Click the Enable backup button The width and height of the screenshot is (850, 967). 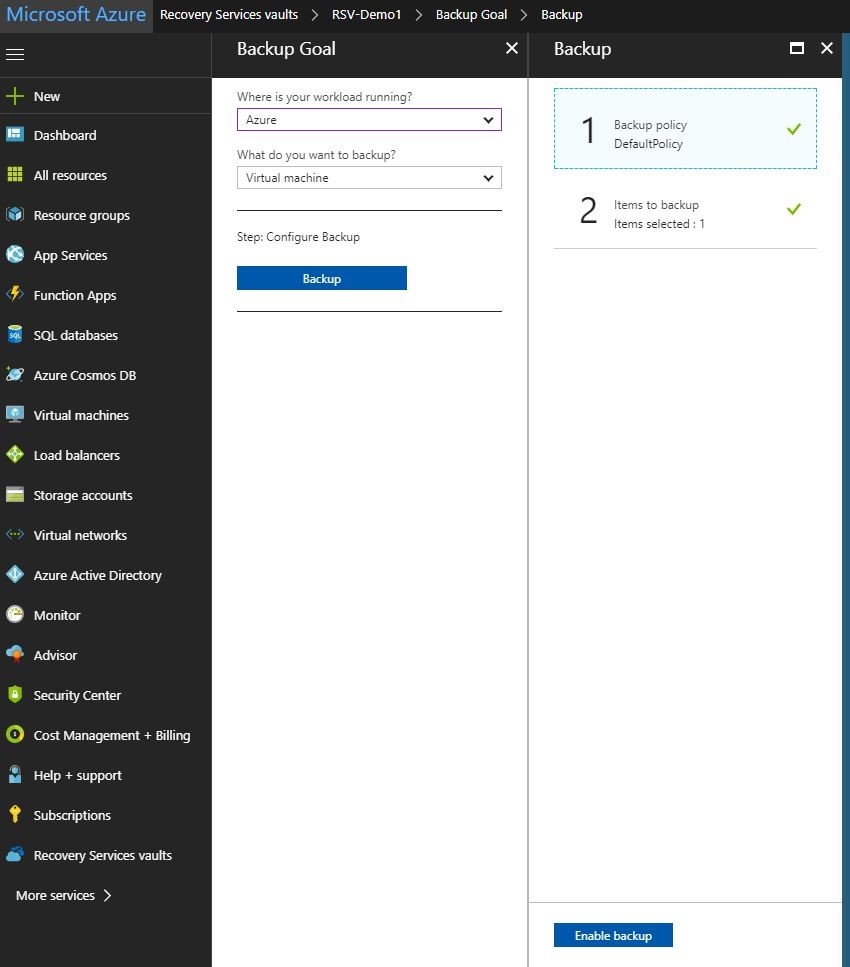point(612,934)
